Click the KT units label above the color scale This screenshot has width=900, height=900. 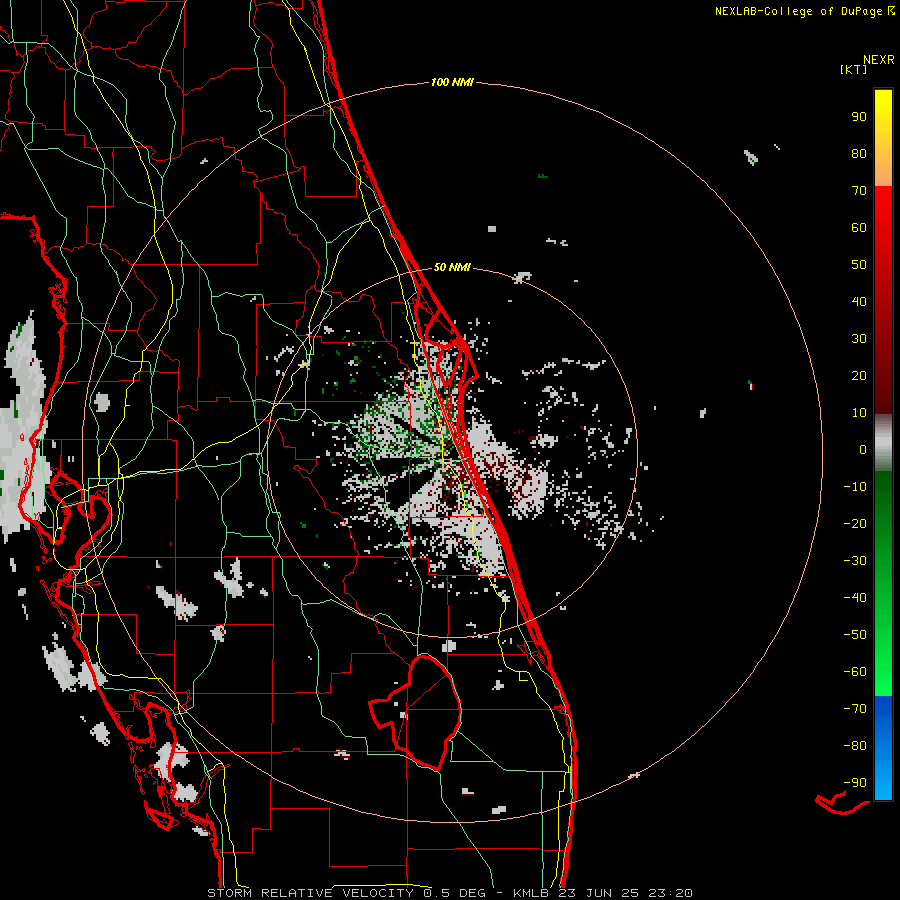854,69
